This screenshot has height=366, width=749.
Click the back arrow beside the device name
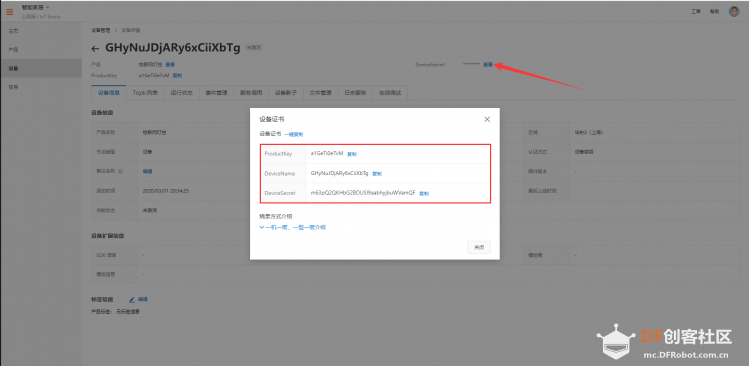pyautogui.click(x=95, y=48)
